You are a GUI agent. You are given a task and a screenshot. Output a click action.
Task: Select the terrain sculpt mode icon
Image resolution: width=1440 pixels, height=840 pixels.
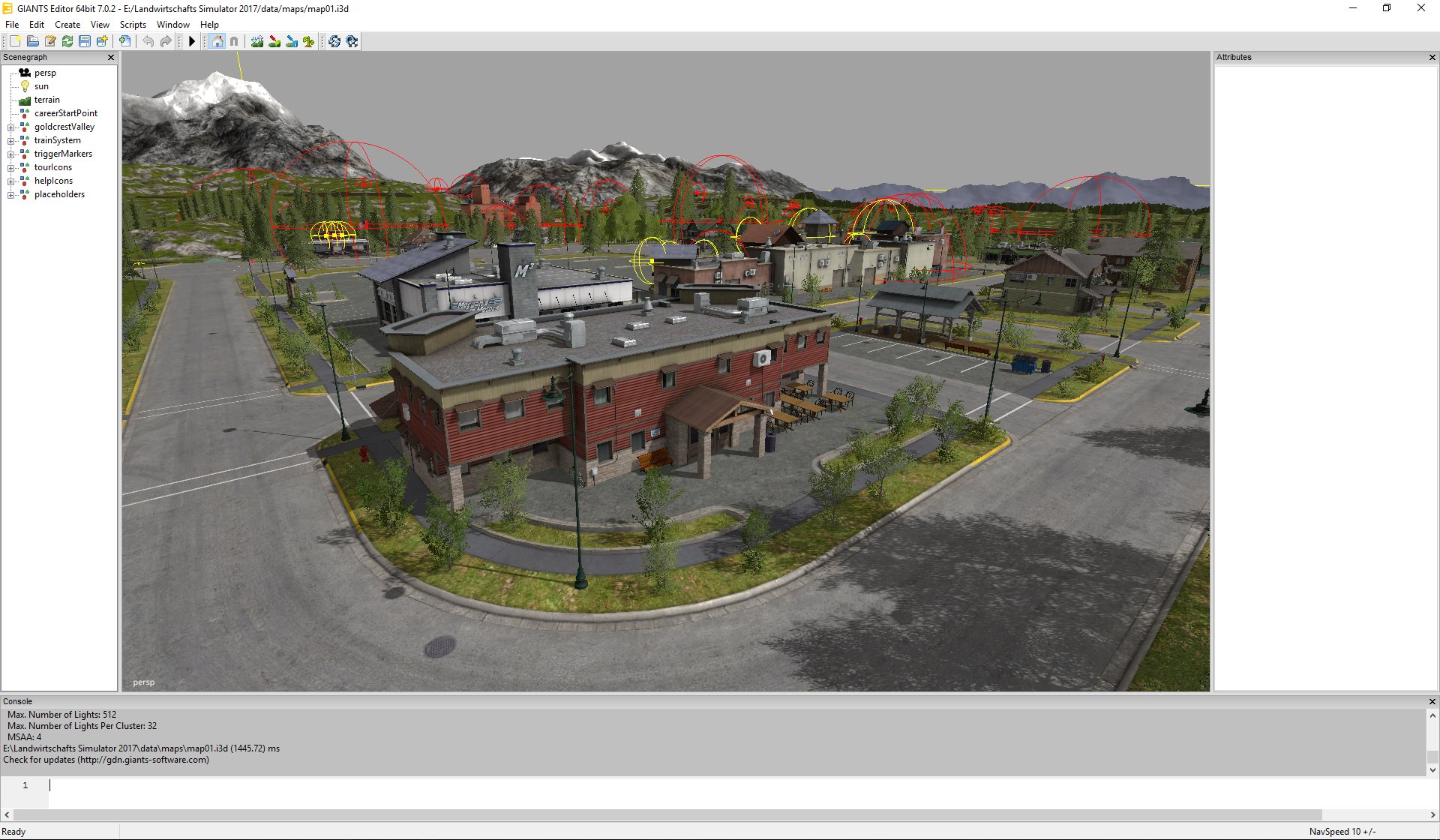click(x=257, y=41)
